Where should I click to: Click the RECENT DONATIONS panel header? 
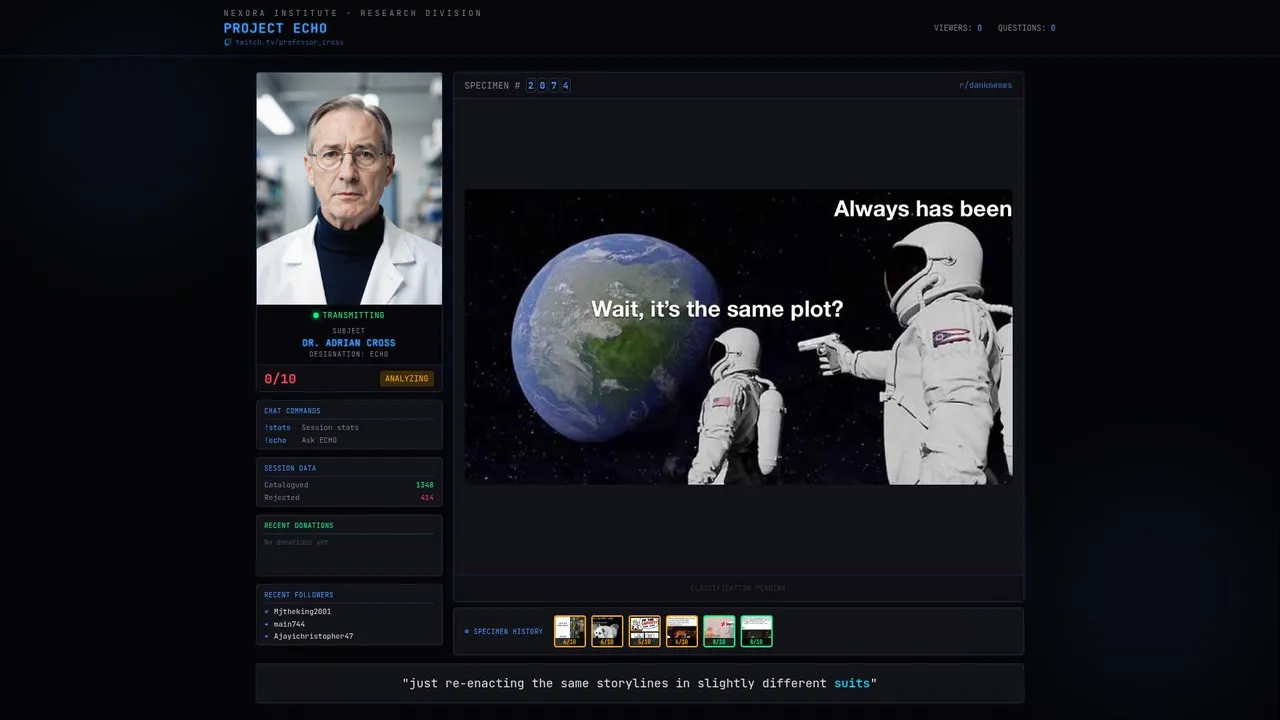(x=299, y=525)
